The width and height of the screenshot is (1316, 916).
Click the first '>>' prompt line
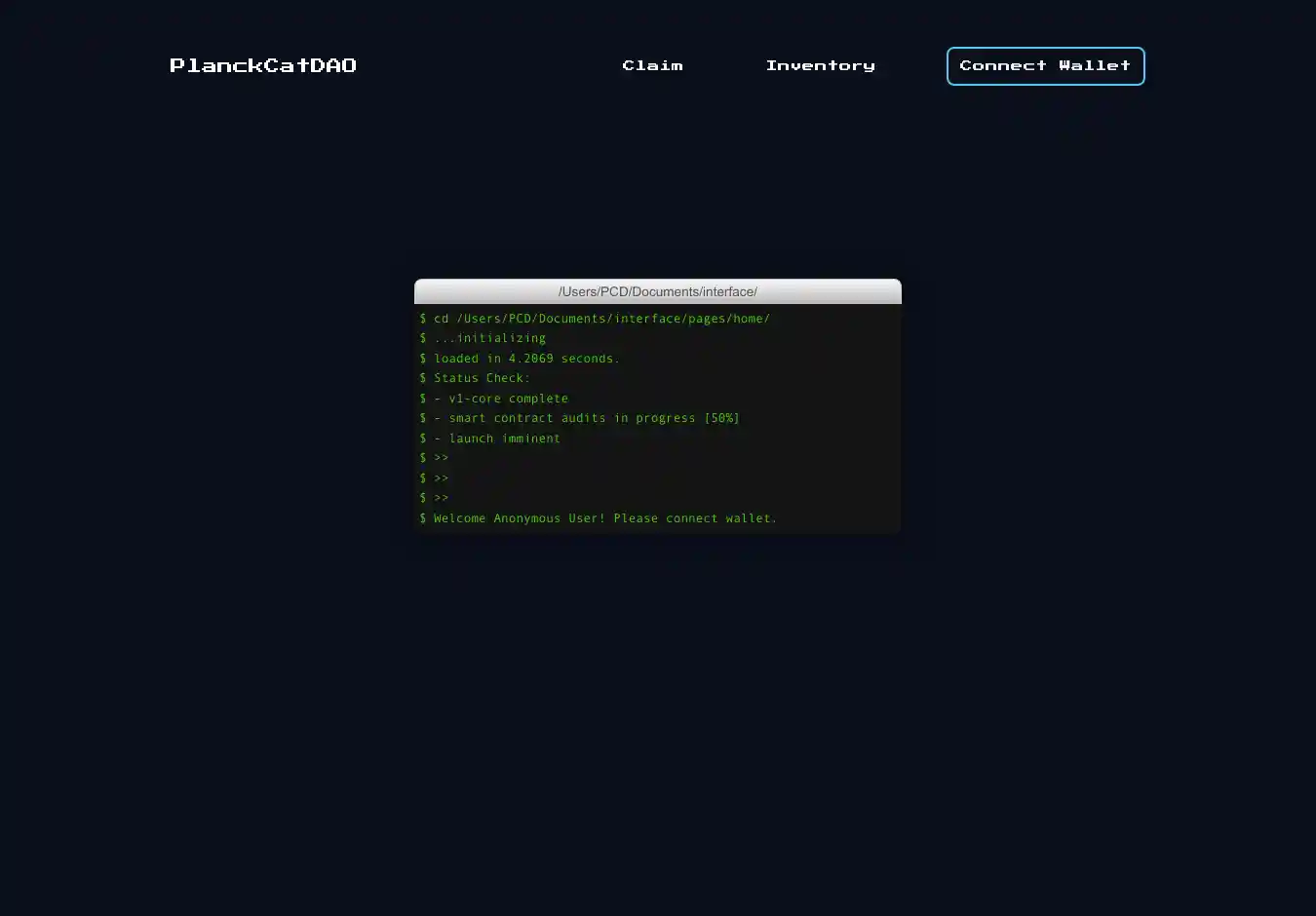441,458
